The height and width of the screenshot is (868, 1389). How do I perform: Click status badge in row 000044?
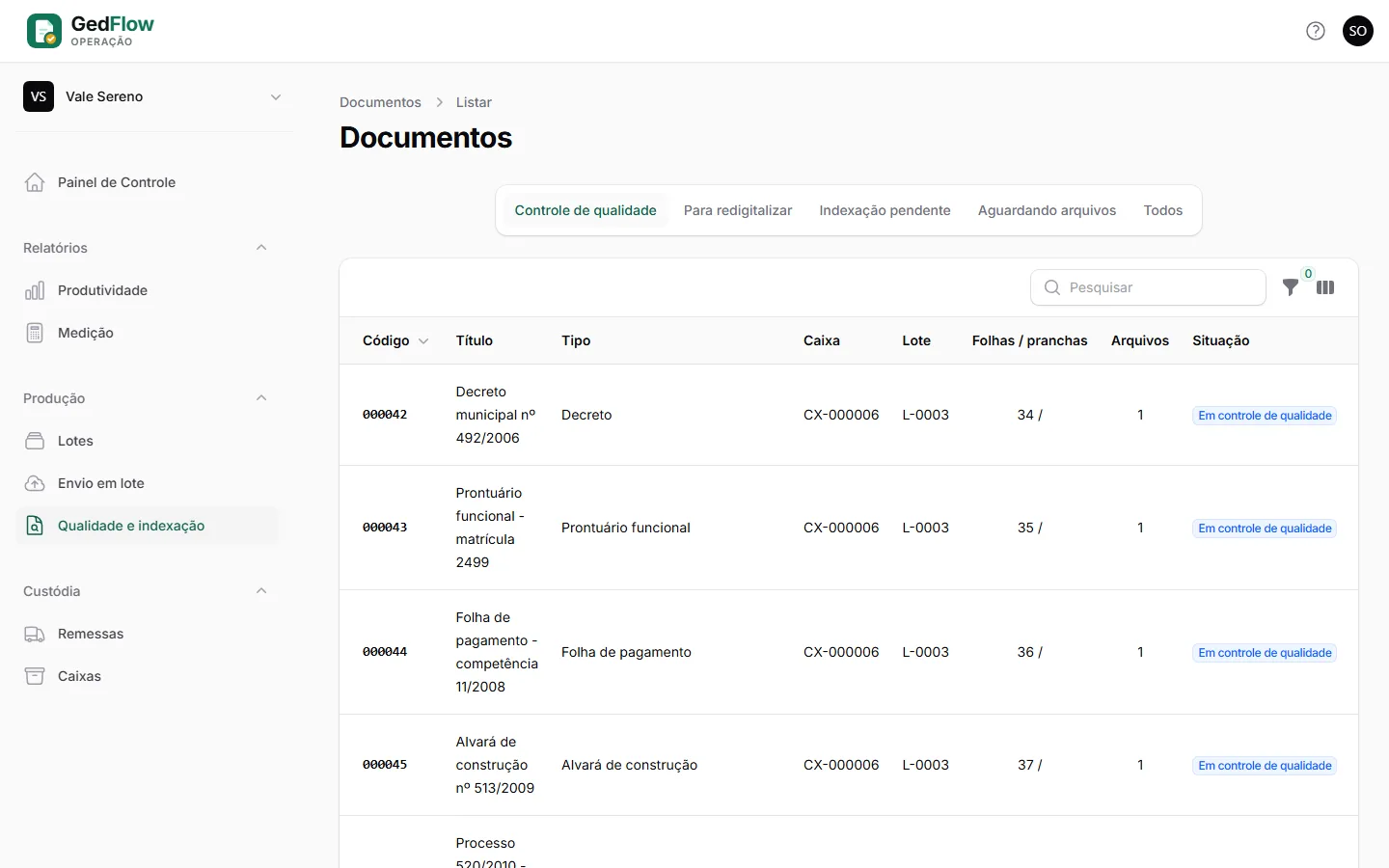(x=1265, y=653)
